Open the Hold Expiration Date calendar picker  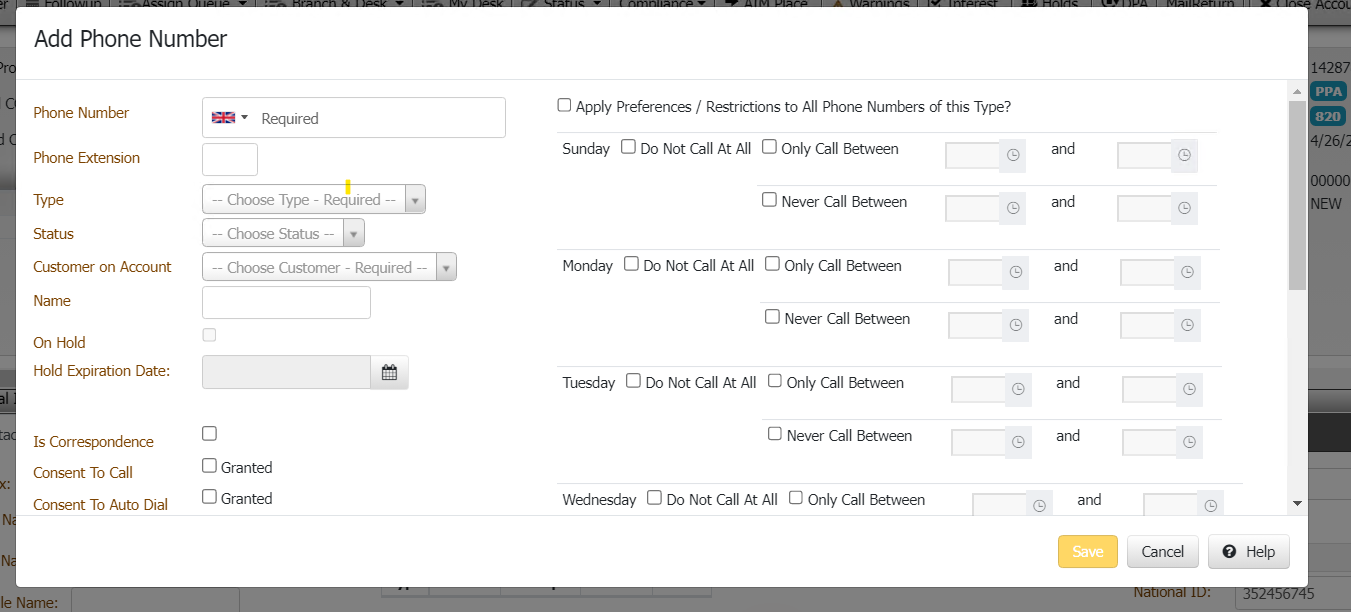coord(389,373)
